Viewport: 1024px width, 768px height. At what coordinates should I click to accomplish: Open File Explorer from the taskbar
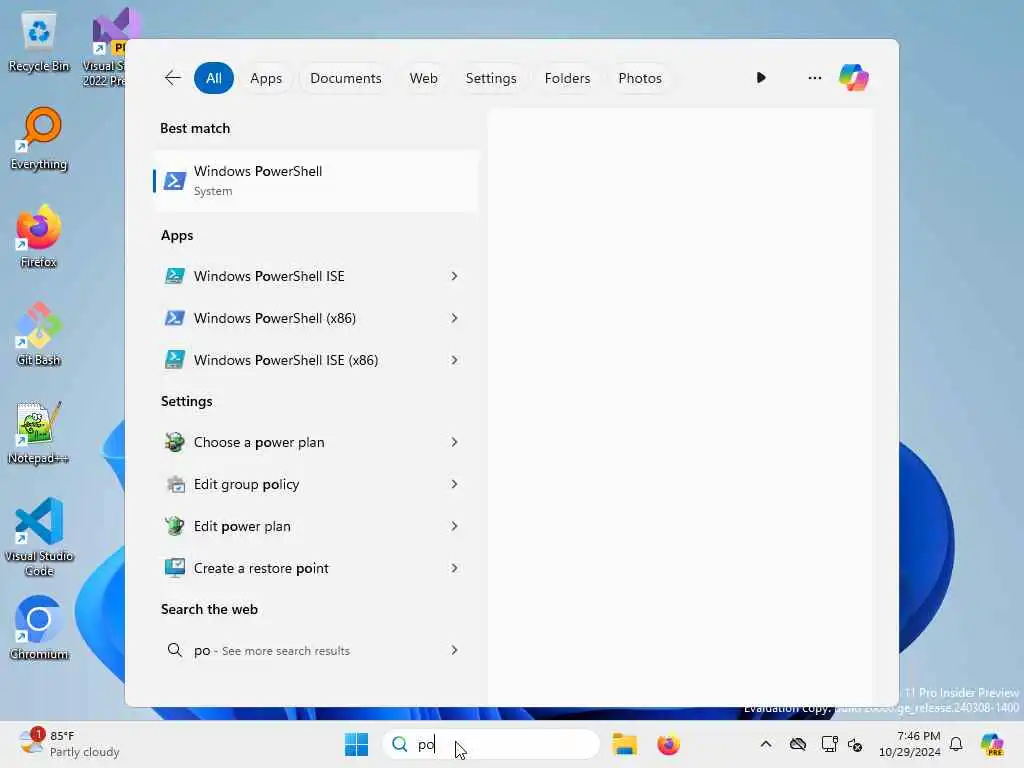(x=624, y=744)
